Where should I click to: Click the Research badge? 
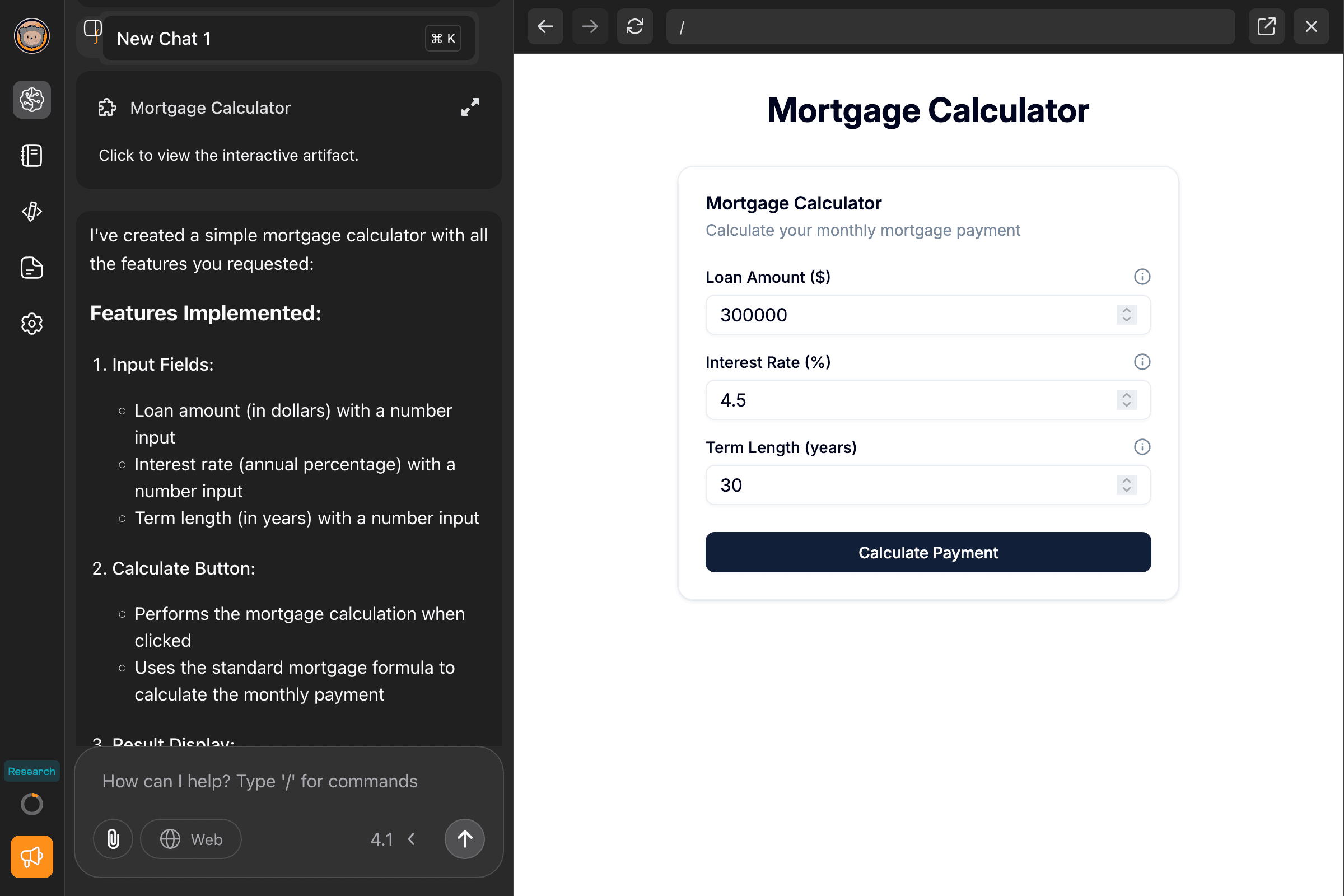pos(31,772)
